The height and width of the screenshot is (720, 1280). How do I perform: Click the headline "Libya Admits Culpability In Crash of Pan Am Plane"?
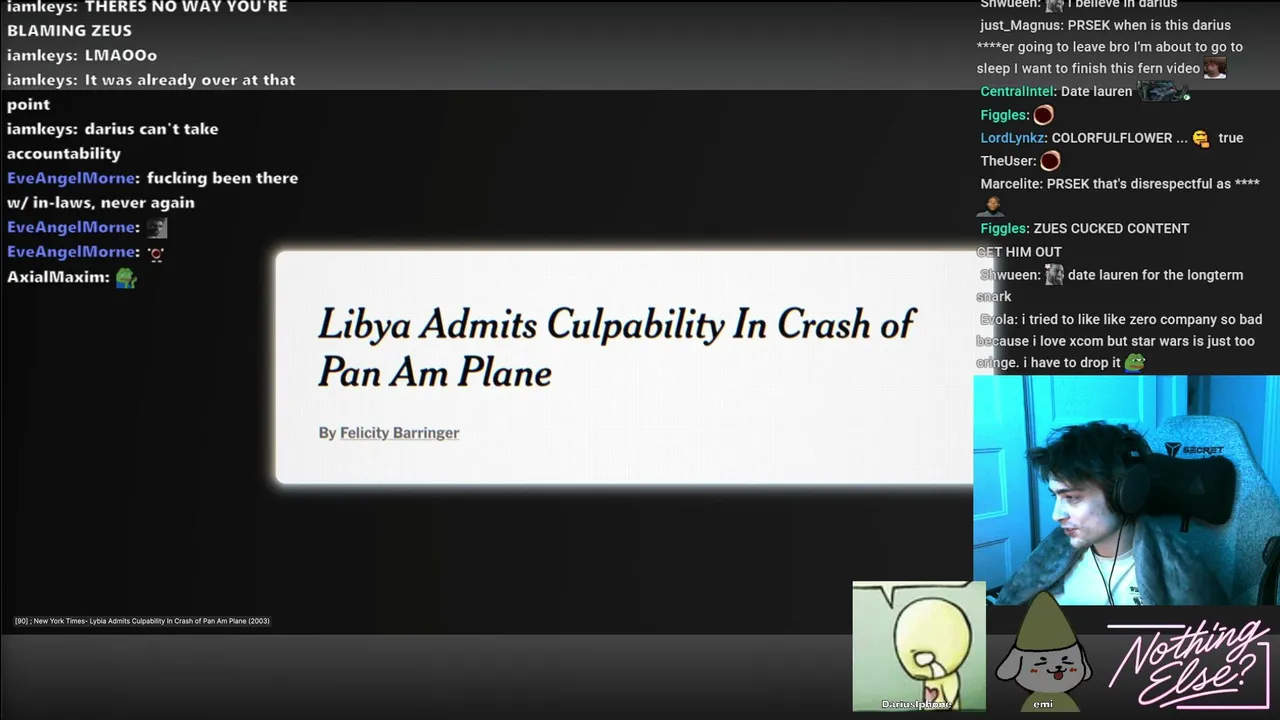click(x=616, y=347)
